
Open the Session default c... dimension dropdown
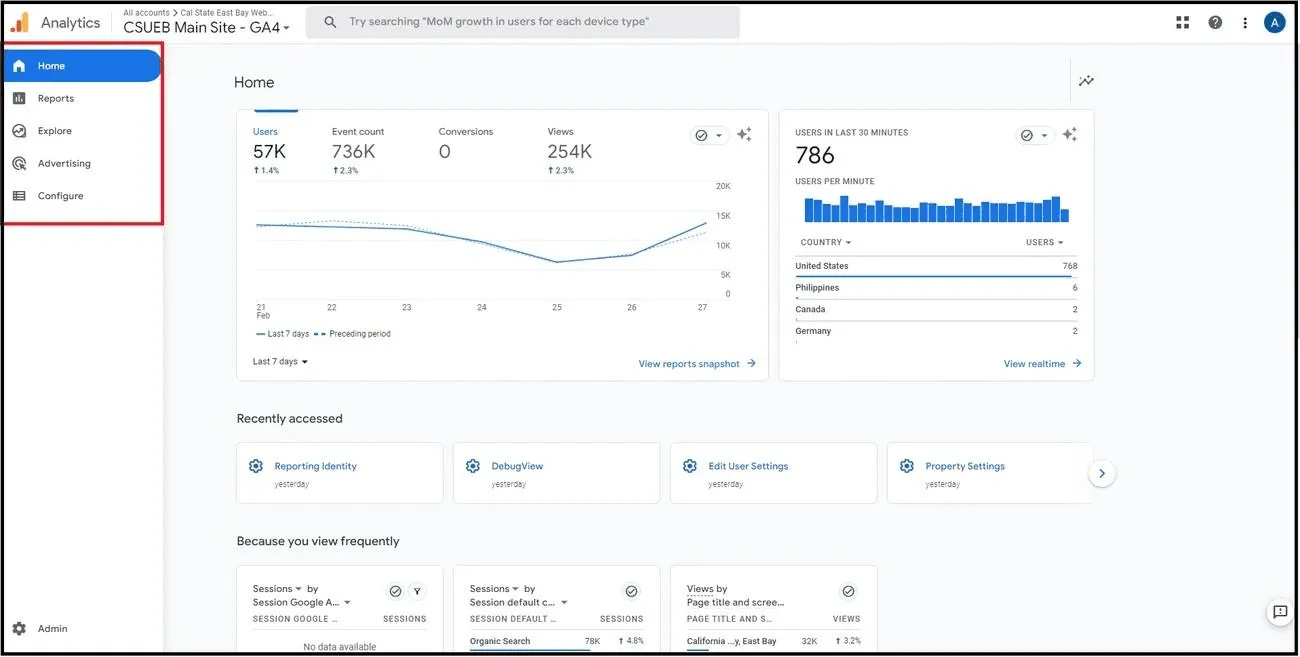pos(519,603)
